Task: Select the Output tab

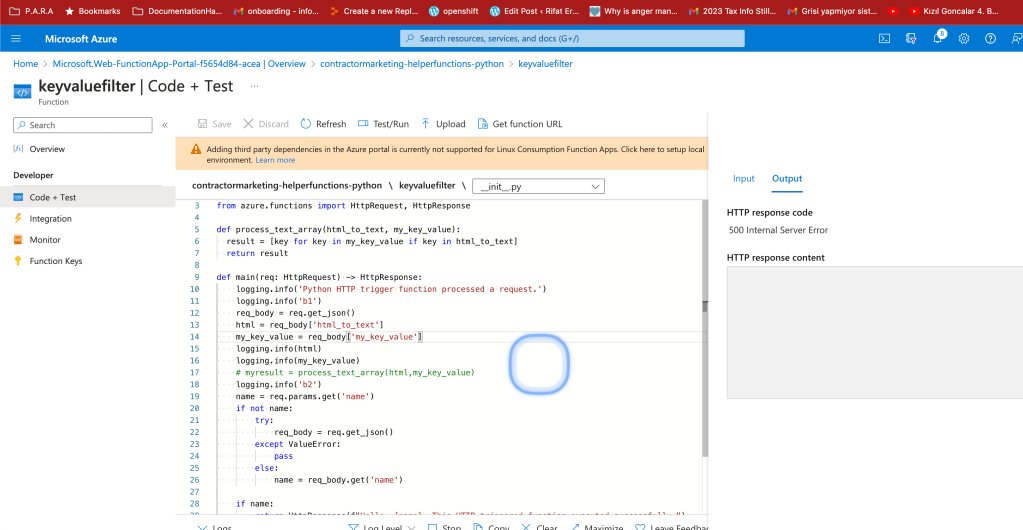Action: [x=787, y=178]
